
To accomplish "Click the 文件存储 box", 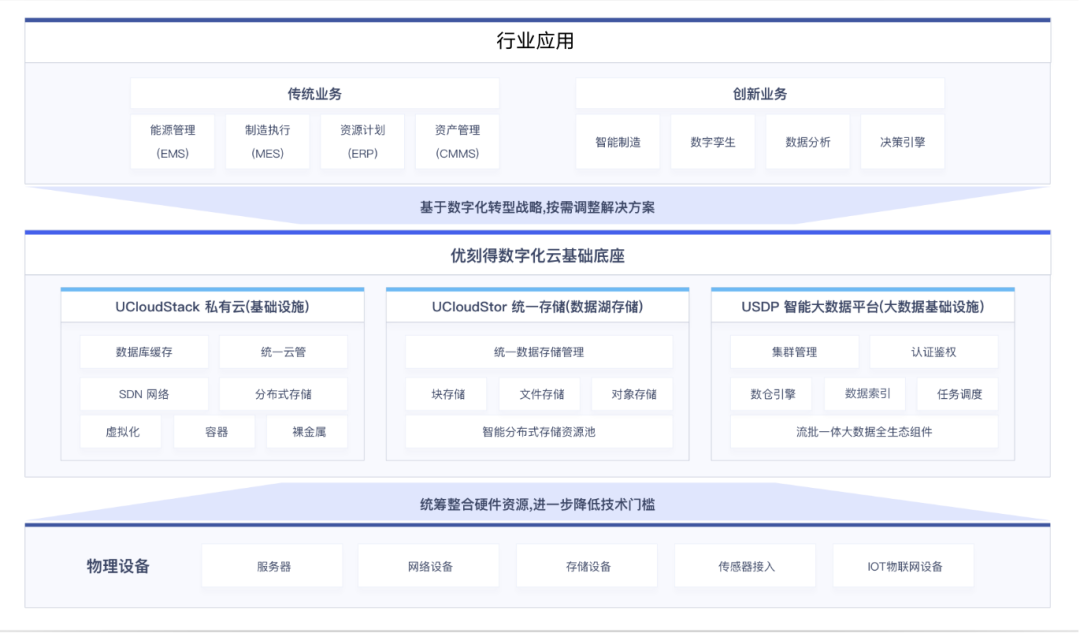I will [x=540, y=394].
